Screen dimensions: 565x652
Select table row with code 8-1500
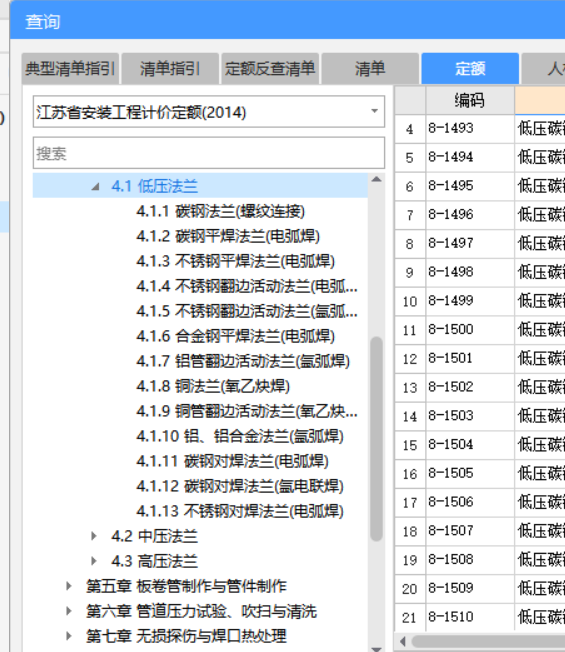(x=480, y=330)
